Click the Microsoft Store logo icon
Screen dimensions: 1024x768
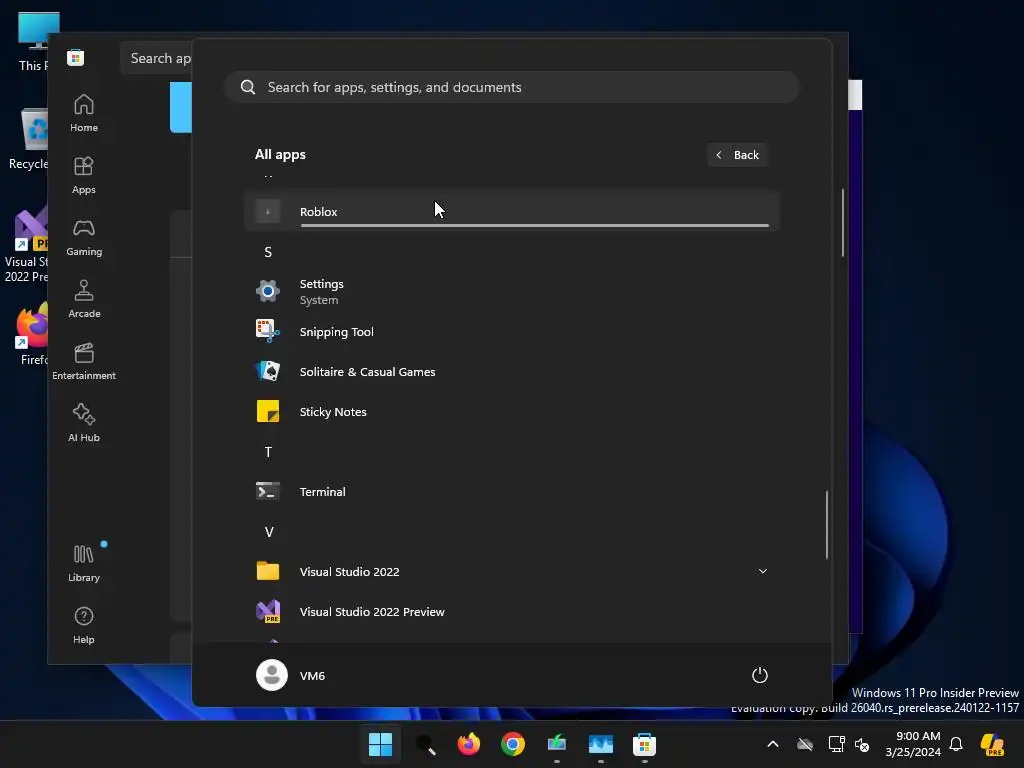click(76, 57)
